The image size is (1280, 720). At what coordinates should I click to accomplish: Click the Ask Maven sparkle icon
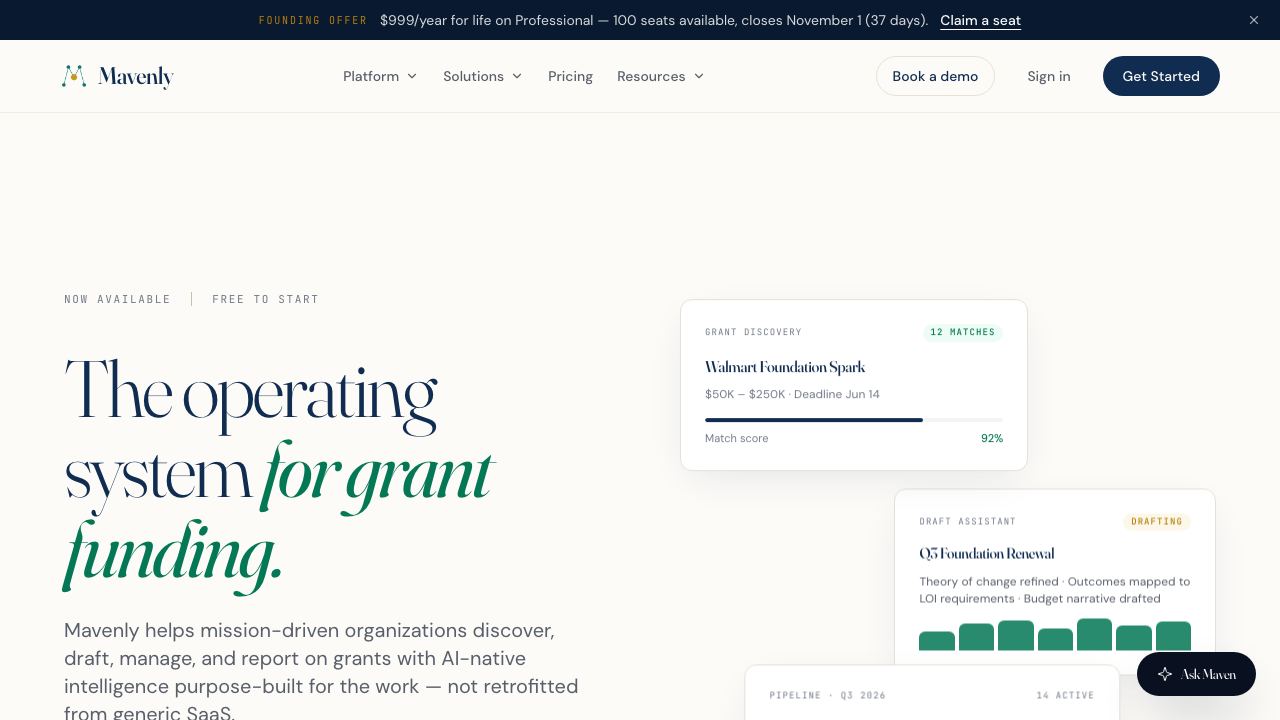click(1165, 674)
